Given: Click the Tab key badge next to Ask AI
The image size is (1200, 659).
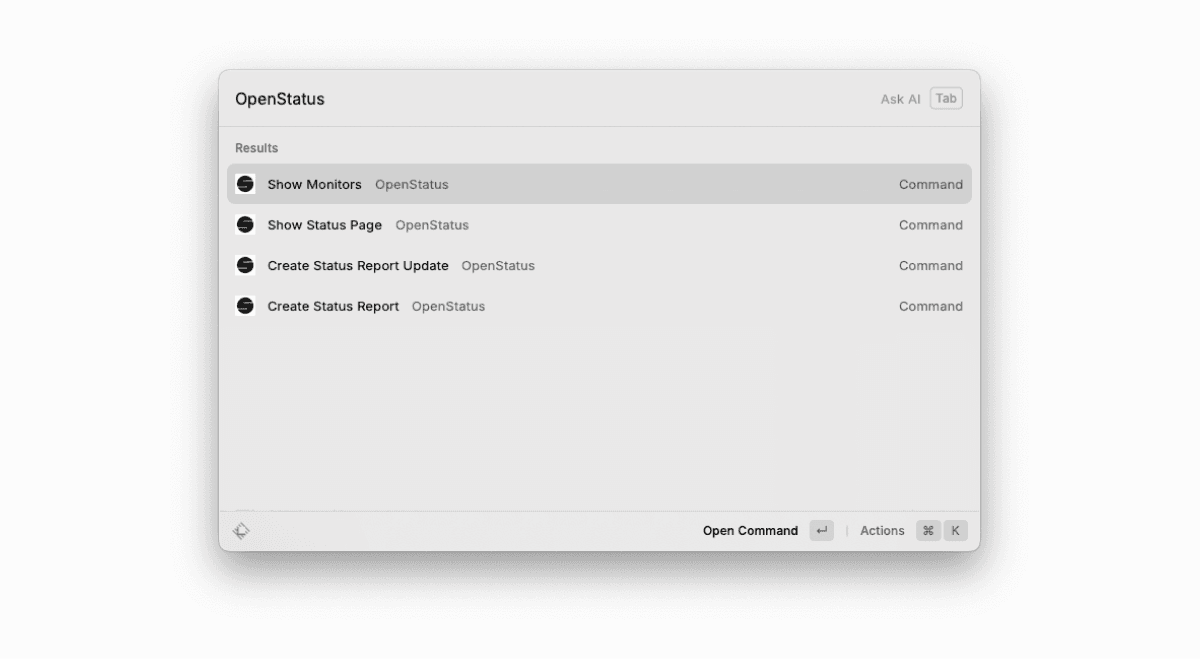Looking at the screenshot, I should pyautogui.click(x=944, y=97).
